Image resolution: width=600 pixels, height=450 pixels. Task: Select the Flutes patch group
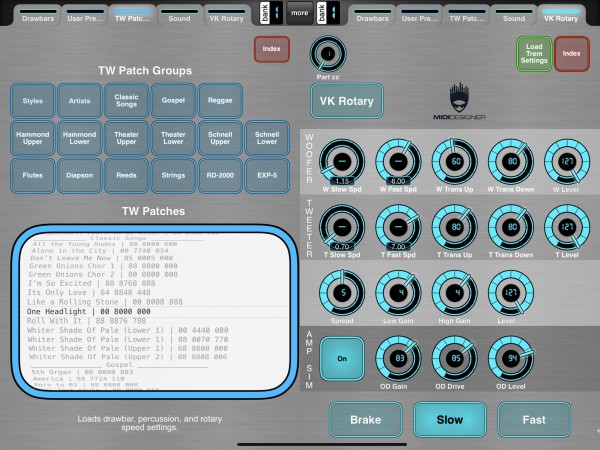(x=33, y=176)
